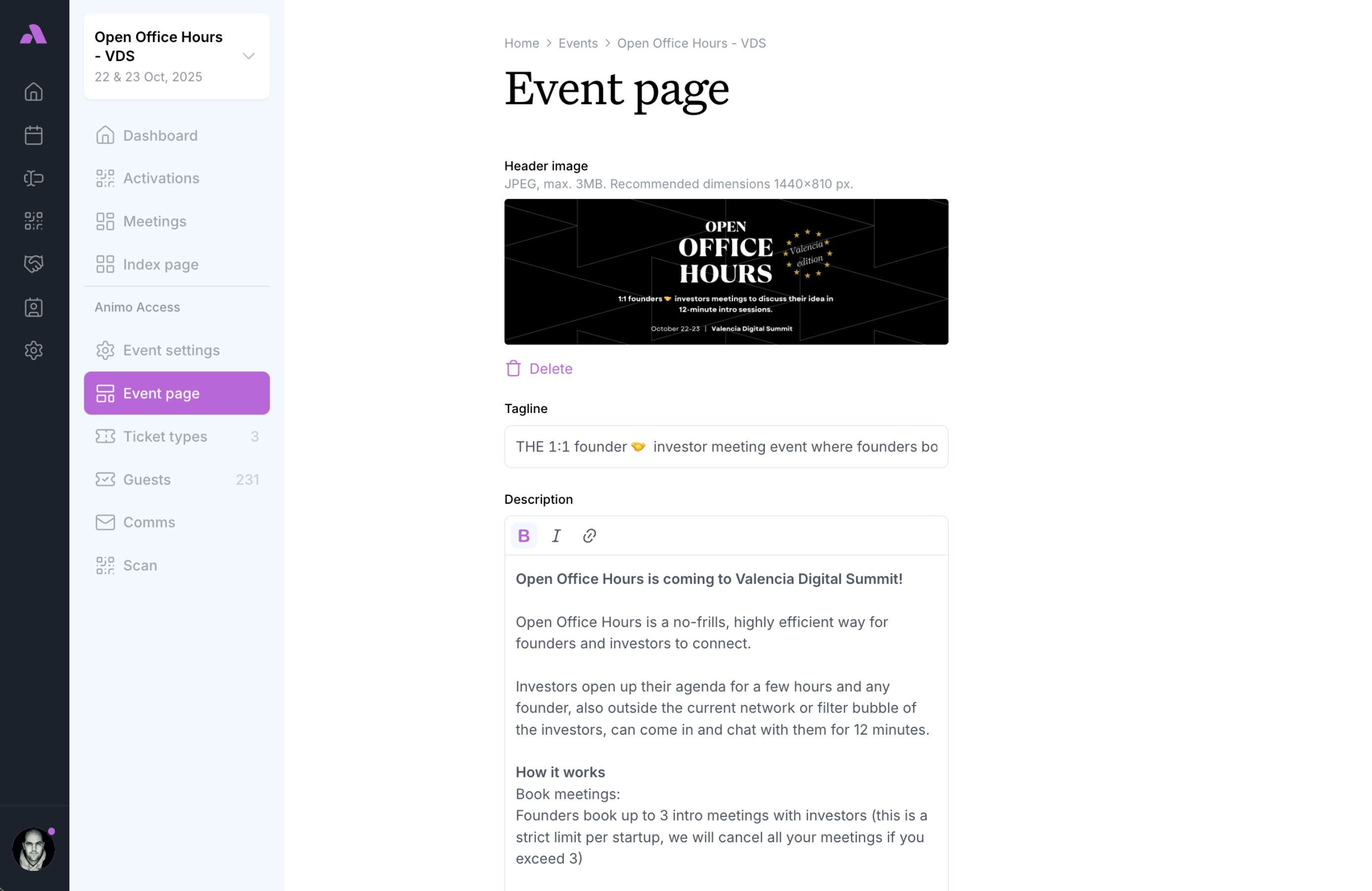
Task: Expand the Open Office Hours event switcher
Action: click(x=248, y=56)
